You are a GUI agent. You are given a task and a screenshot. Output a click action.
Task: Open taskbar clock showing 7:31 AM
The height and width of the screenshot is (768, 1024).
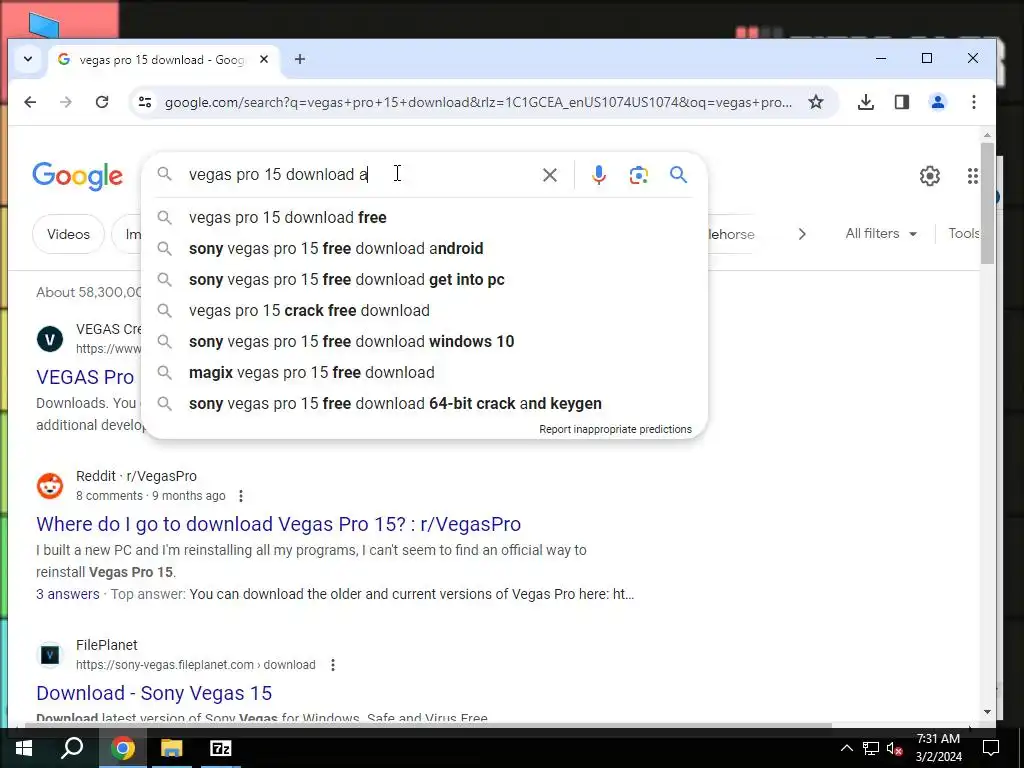[x=938, y=748]
